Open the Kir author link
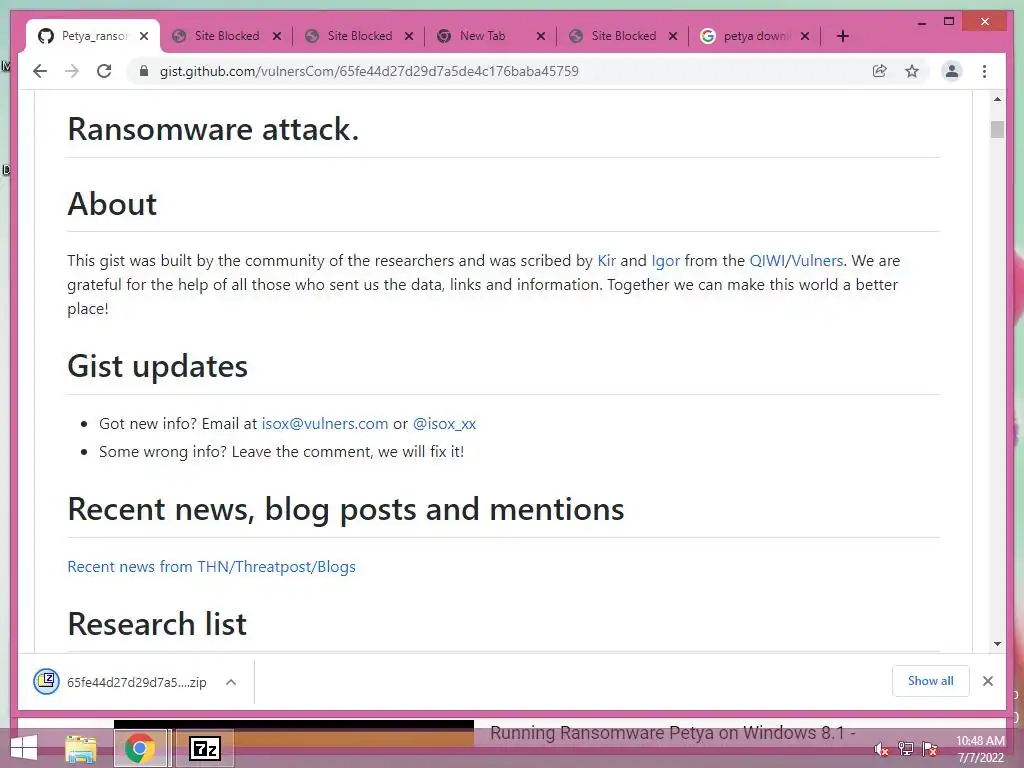1024x768 pixels. (606, 261)
